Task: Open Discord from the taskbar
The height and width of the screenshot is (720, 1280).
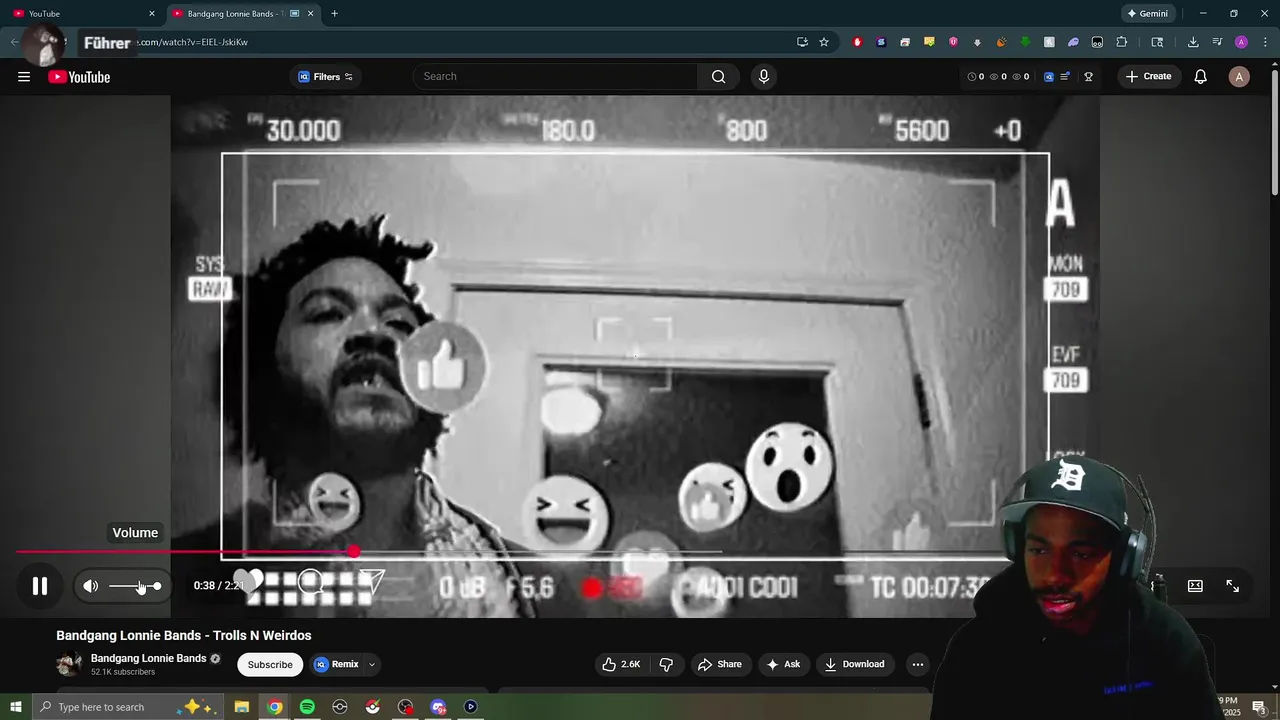Action: 438,707
